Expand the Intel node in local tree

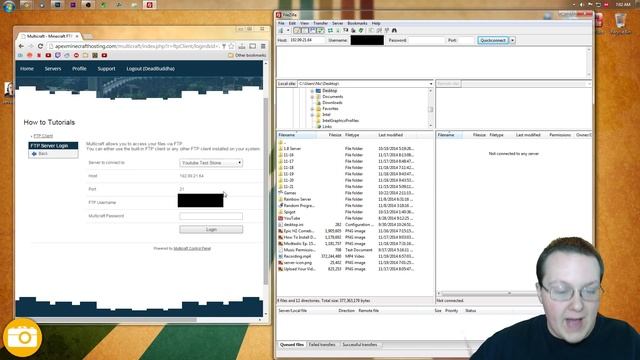(312, 115)
